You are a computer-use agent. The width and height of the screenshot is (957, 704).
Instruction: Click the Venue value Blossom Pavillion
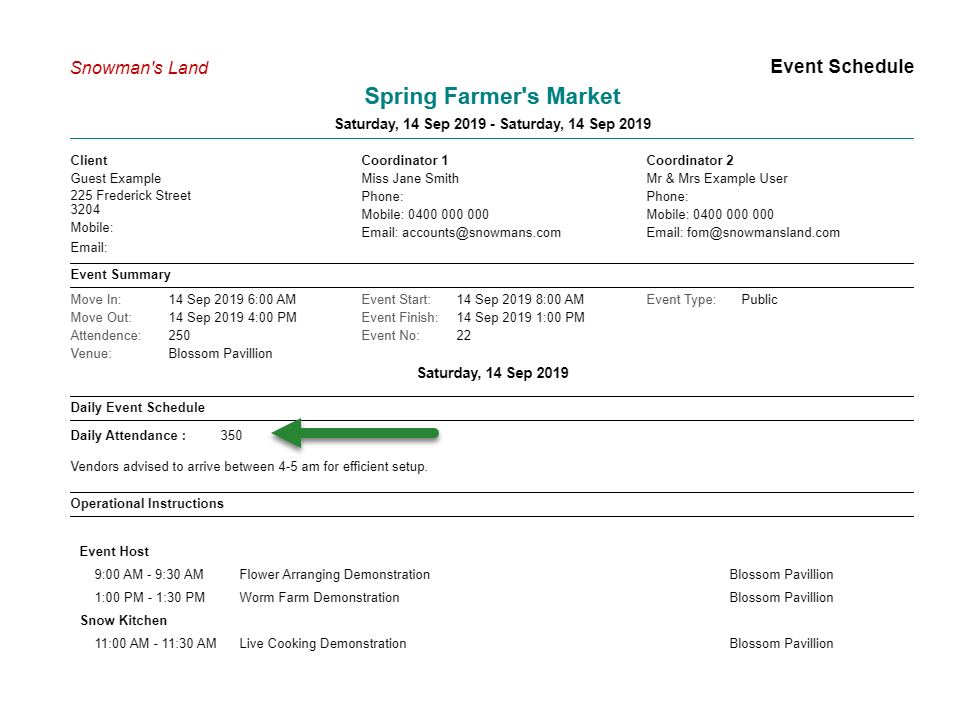coord(220,354)
